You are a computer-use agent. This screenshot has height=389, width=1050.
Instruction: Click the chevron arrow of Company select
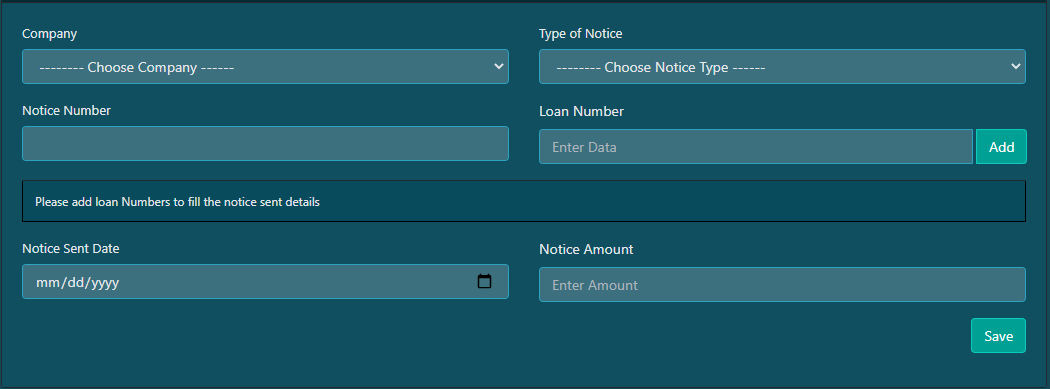[498, 66]
